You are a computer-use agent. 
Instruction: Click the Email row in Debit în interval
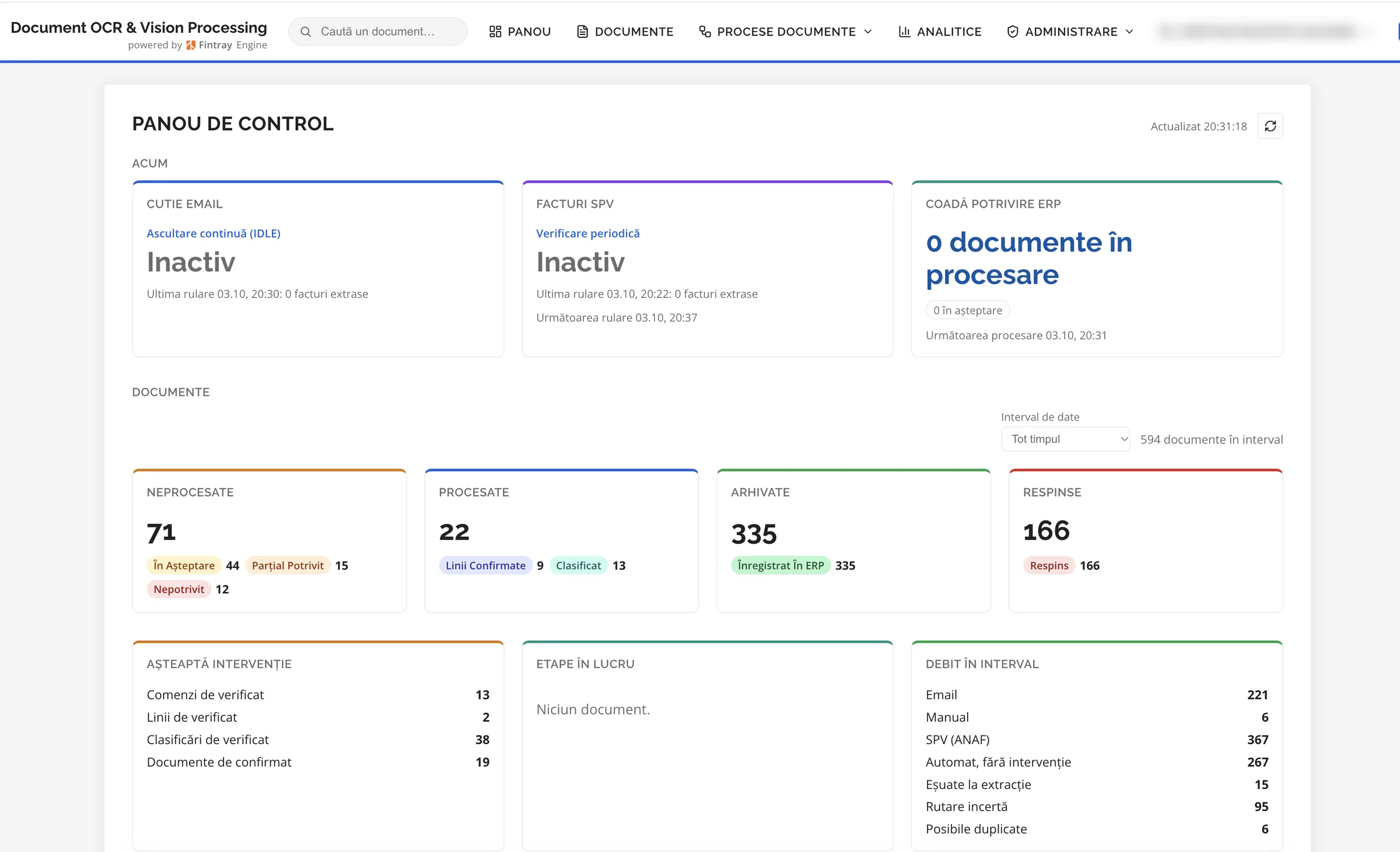(1097, 694)
